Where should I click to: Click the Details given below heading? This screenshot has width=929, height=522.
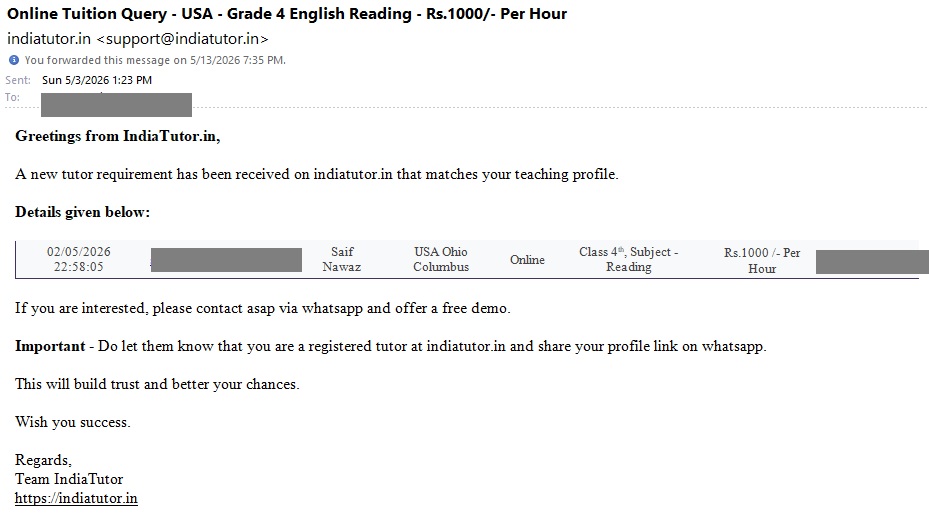click(82, 212)
